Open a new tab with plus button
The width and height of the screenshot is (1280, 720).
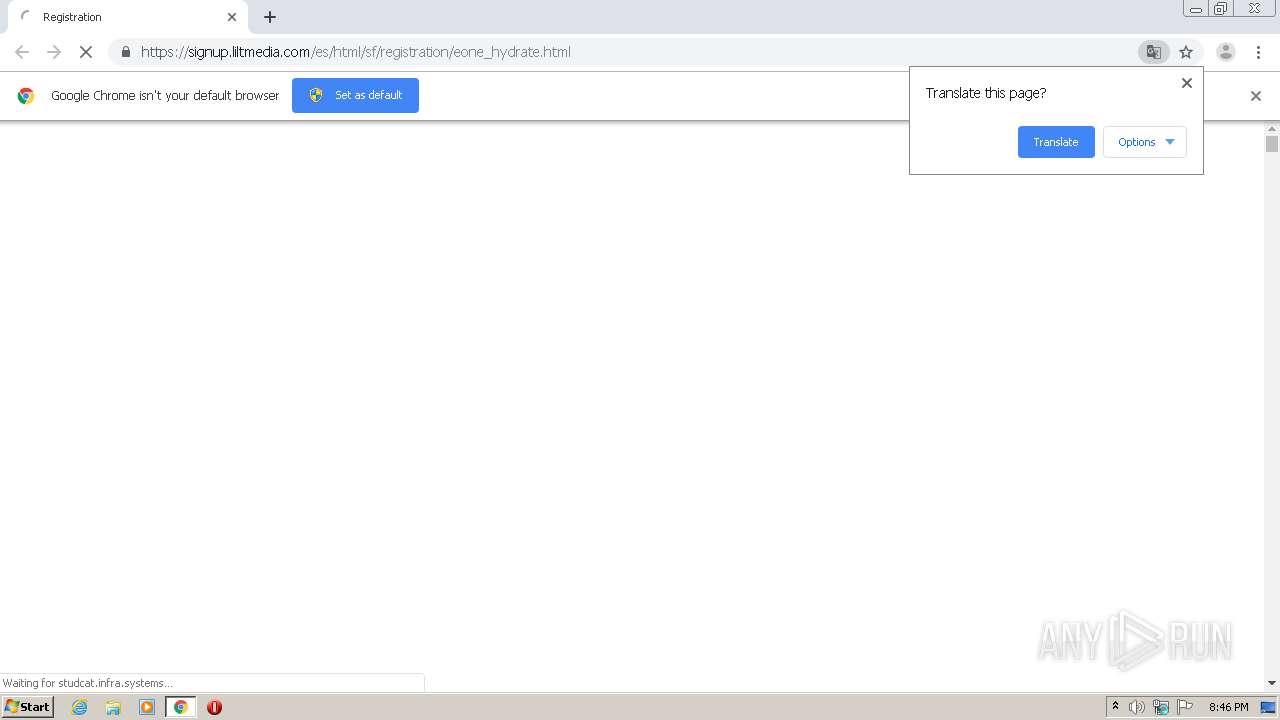click(270, 17)
